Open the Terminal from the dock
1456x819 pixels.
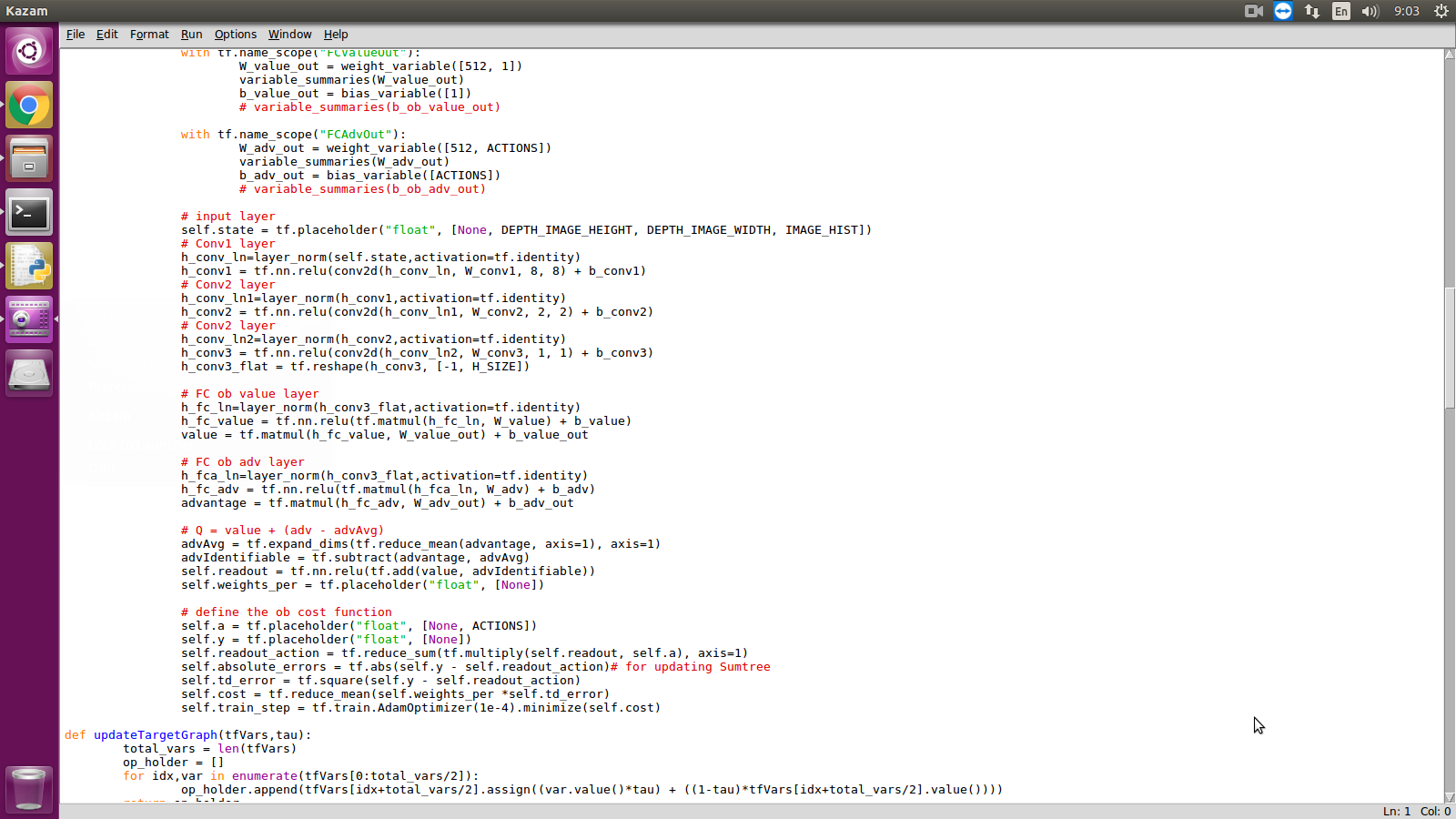coord(29,213)
